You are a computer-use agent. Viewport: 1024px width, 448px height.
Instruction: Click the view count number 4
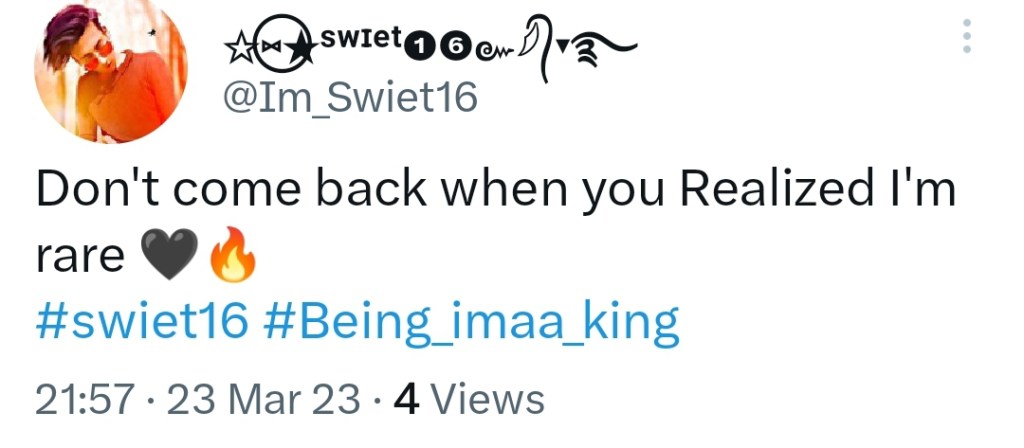point(406,400)
